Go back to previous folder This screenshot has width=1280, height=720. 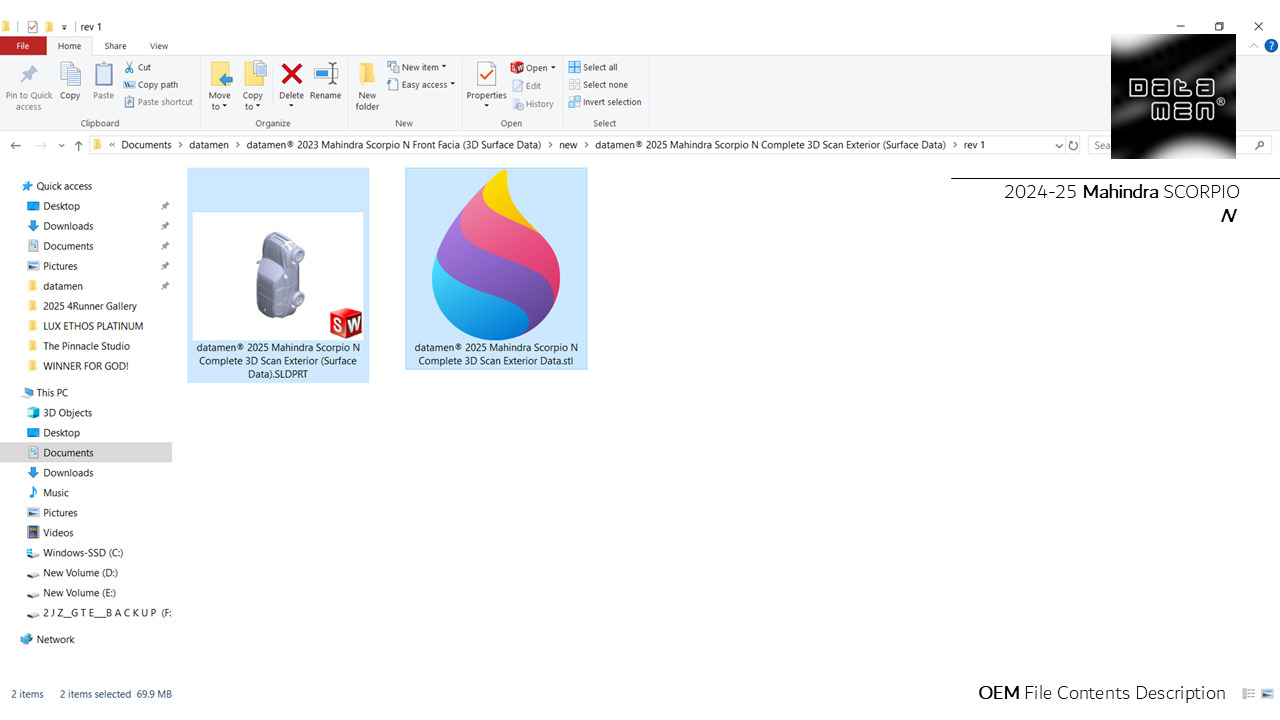[15, 145]
